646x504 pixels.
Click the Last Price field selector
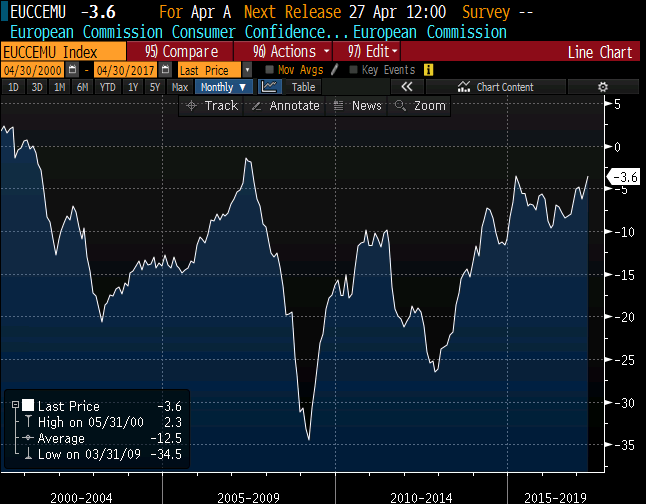[210, 70]
